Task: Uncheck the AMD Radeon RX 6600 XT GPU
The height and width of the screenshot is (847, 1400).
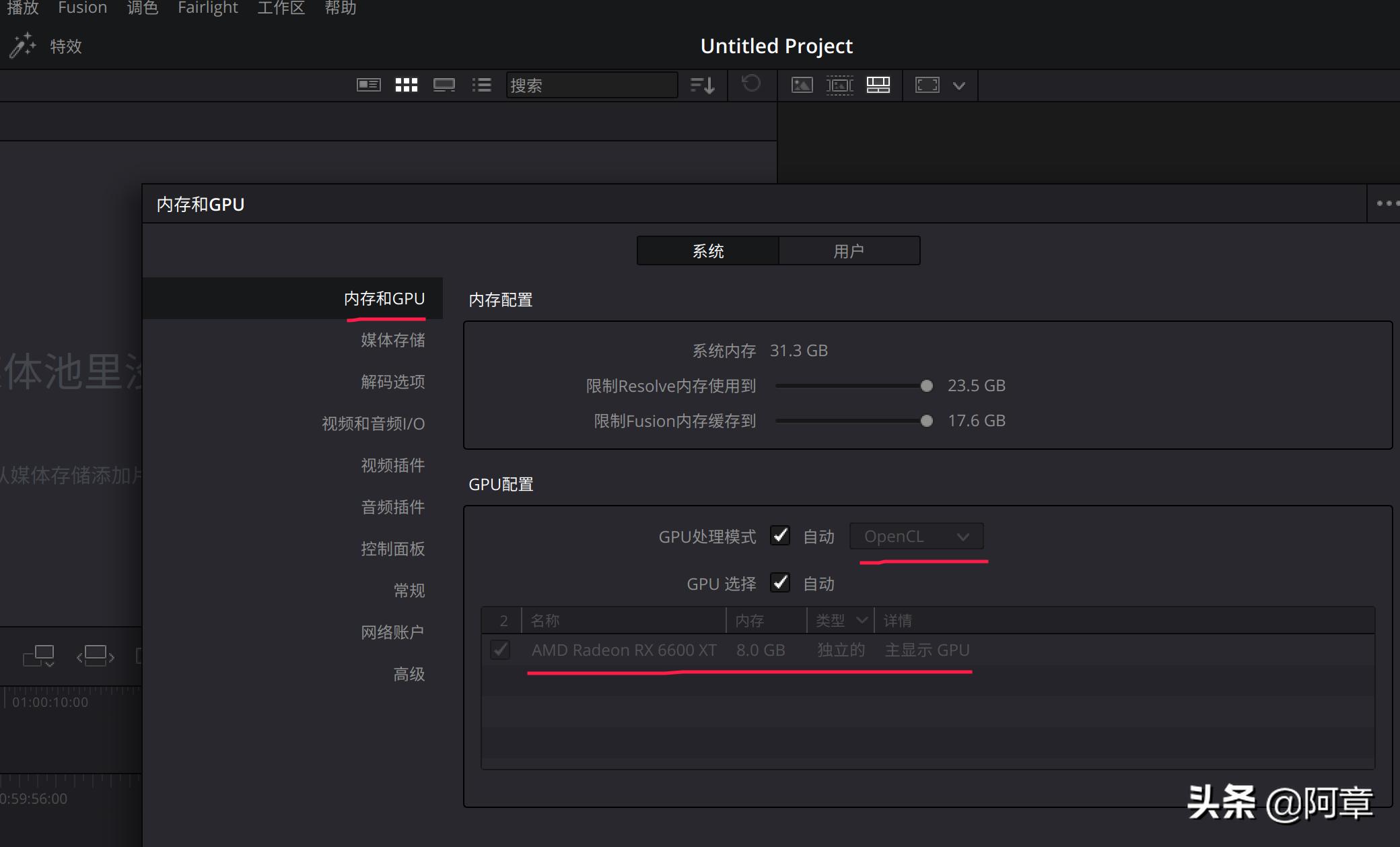Action: pos(500,650)
